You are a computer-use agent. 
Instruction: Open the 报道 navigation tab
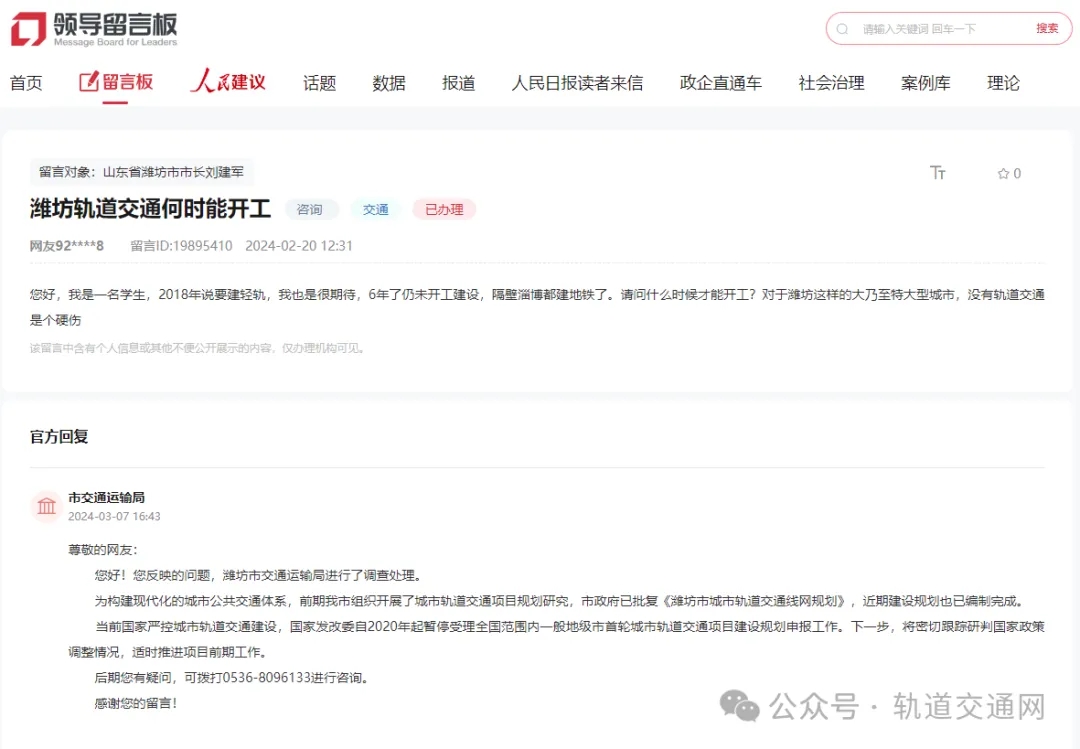click(x=458, y=83)
